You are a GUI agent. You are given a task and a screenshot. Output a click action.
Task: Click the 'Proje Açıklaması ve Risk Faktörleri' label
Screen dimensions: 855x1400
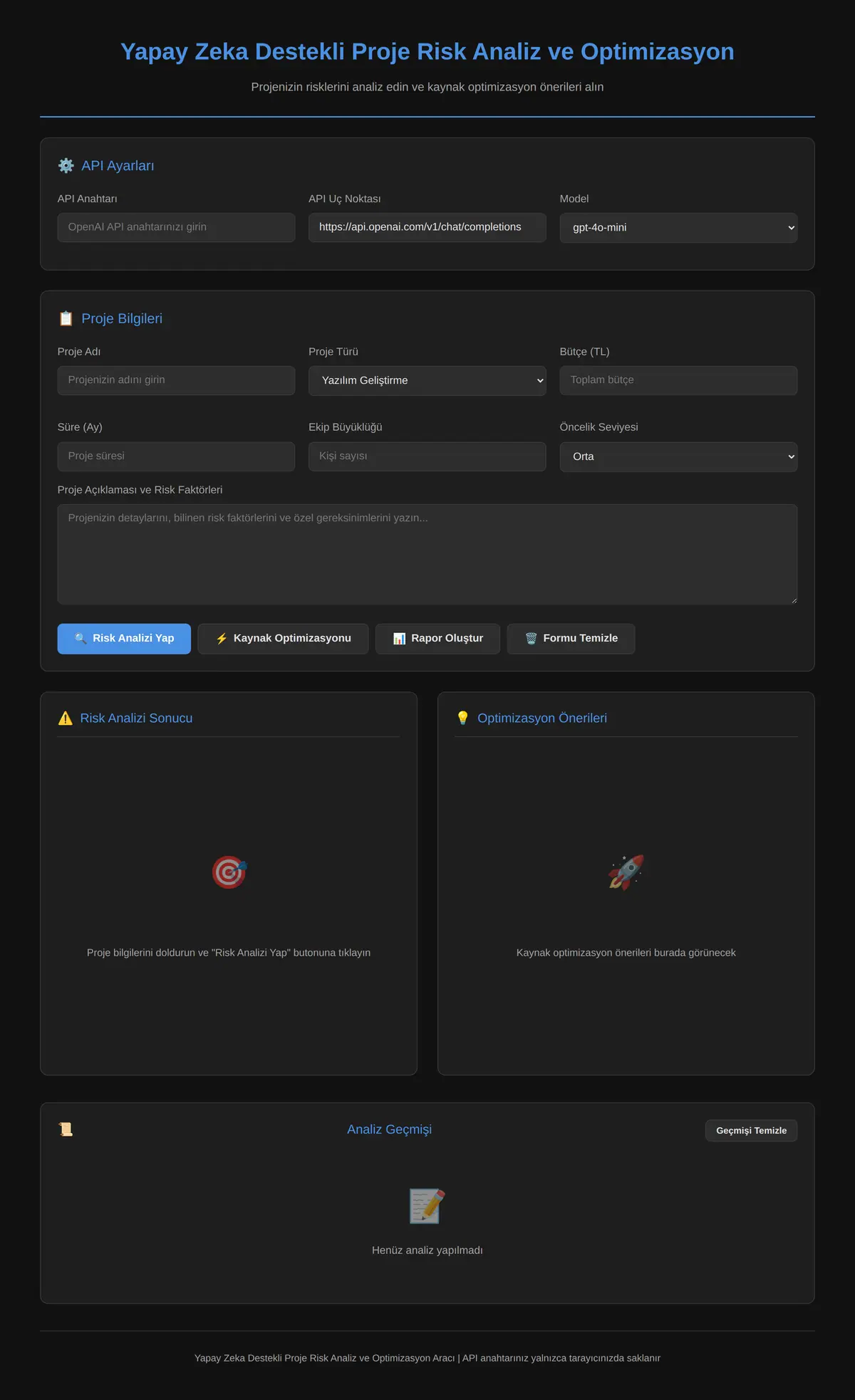click(x=140, y=490)
